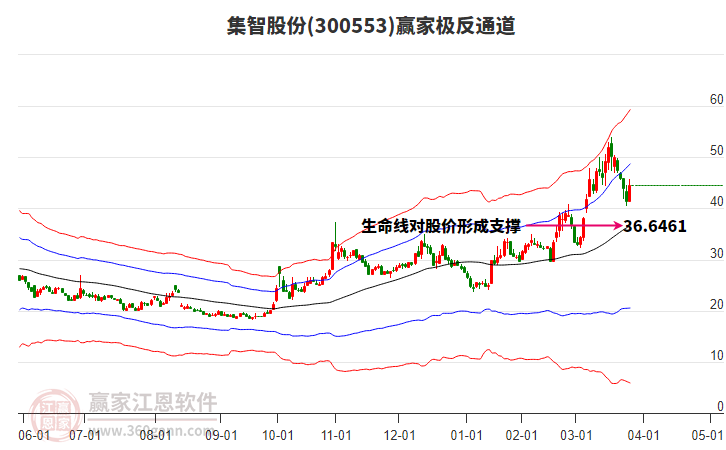
Task: Click the 赢家江恩软件 watermark text
Action: click(152, 402)
